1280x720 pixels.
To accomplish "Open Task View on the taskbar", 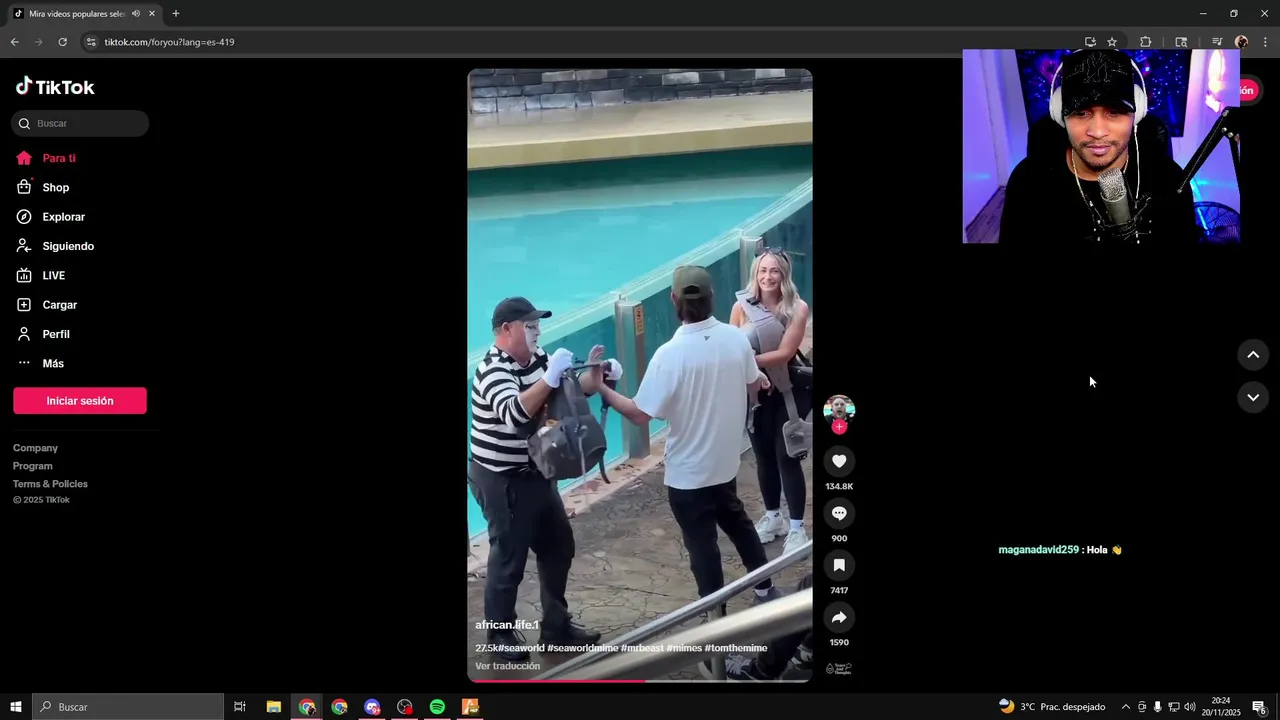I will [x=240, y=707].
